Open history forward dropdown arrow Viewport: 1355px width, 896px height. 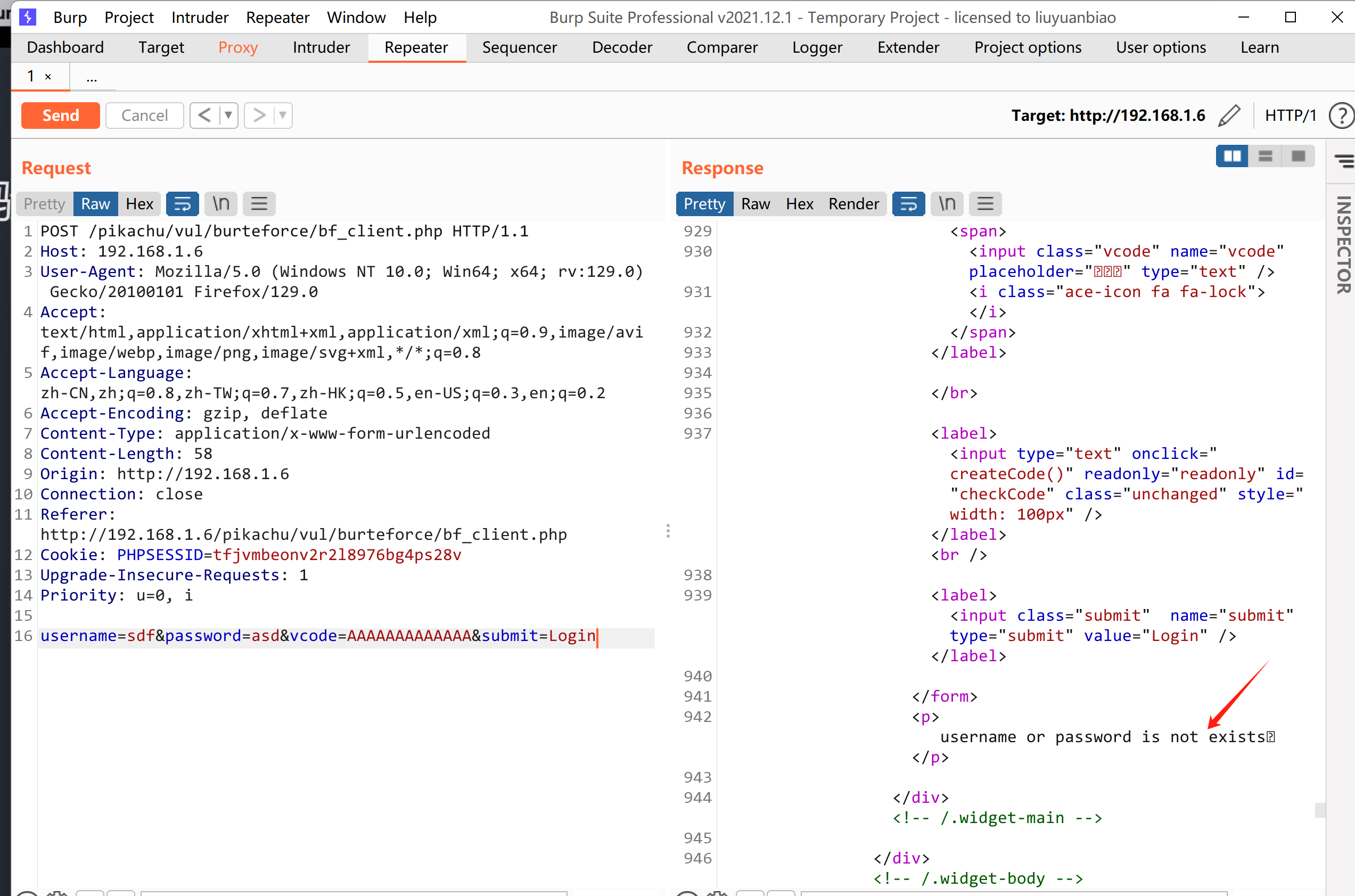(x=282, y=116)
